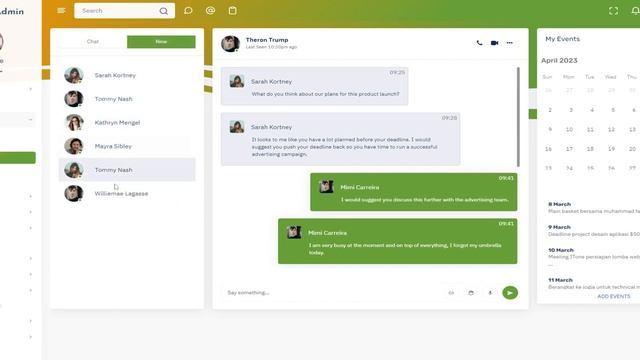Switch to the green New tab
The image size is (640, 360).
pyautogui.click(x=161, y=42)
